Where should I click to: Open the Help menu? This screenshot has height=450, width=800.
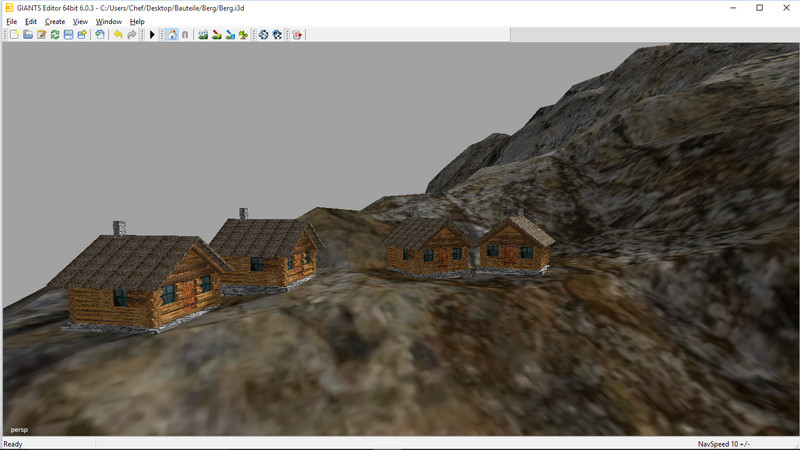pos(137,21)
